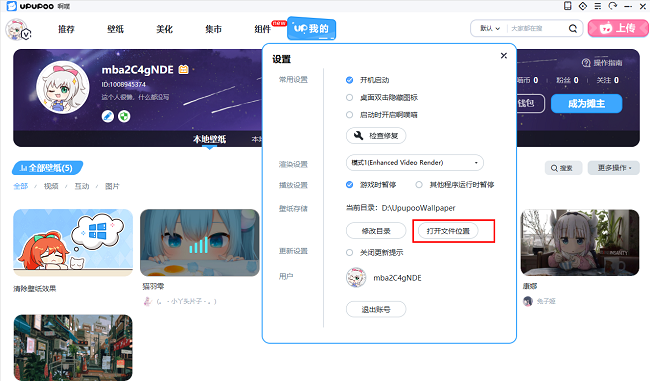Screen dimensions: 650x381
Task: Open the 集市 tab
Action: tap(213, 29)
